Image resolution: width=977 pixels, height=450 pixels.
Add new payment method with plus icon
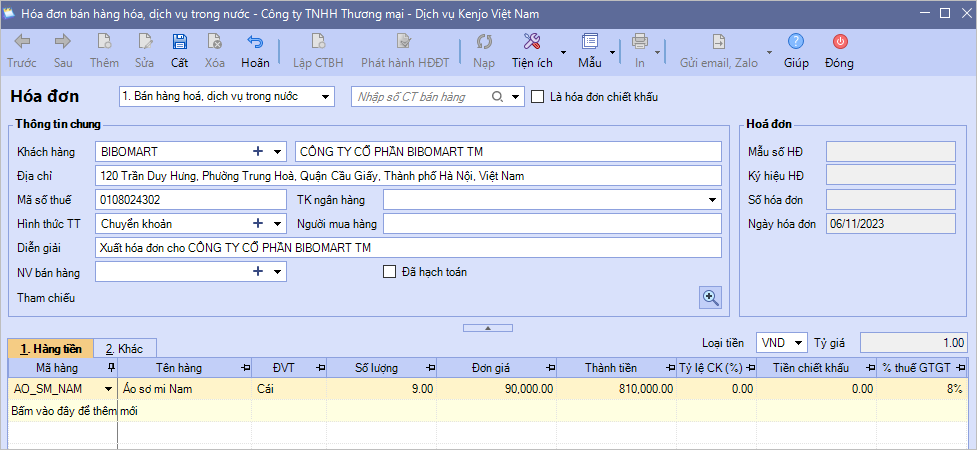point(258,223)
